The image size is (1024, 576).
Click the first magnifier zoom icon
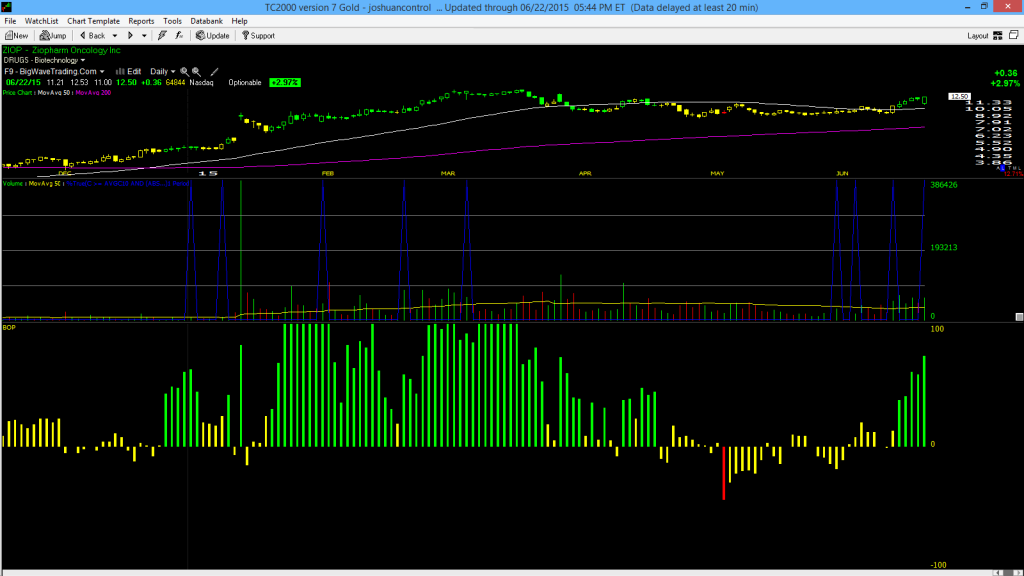[184, 72]
